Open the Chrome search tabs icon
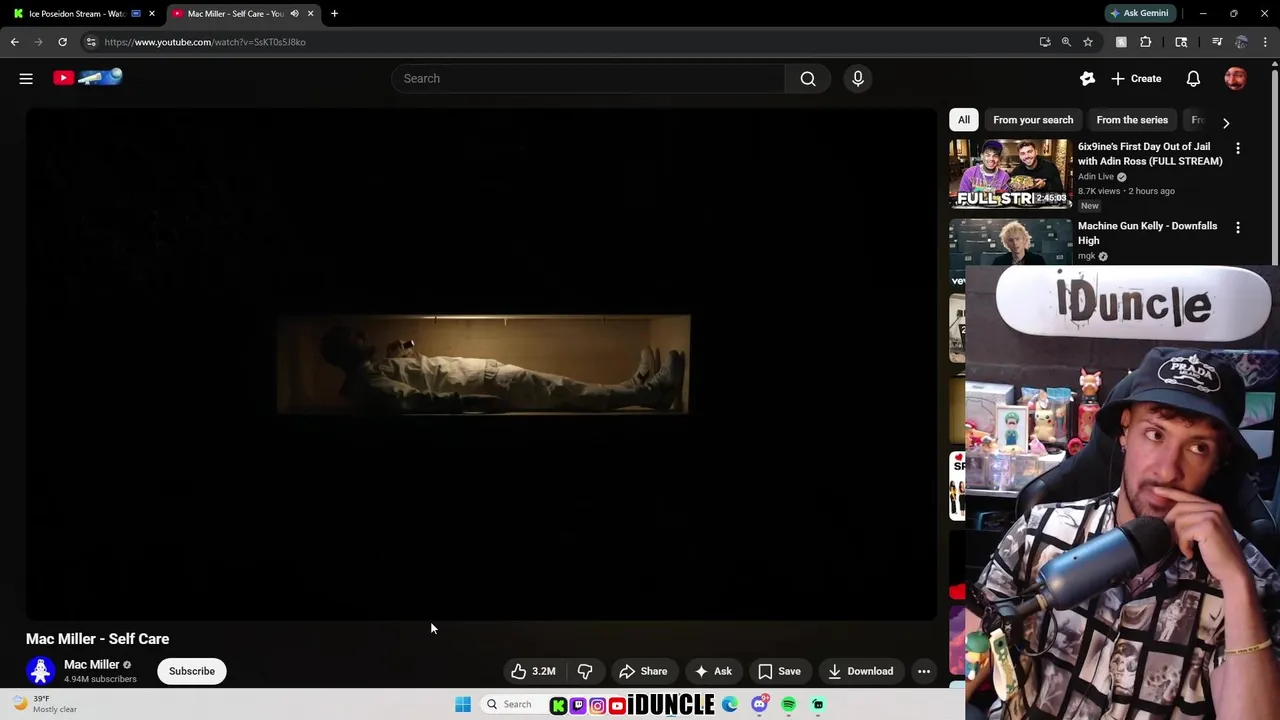The height and width of the screenshot is (720, 1280). tap(1181, 42)
